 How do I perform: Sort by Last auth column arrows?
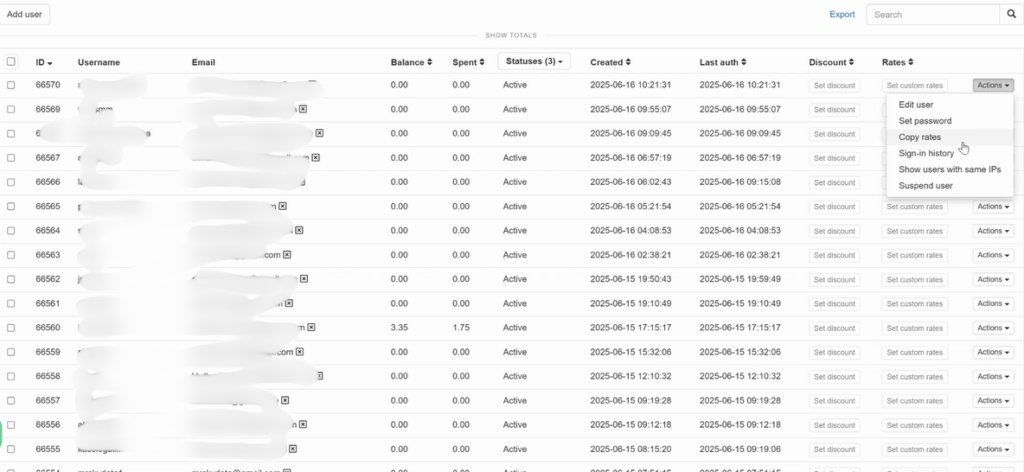tap(744, 62)
